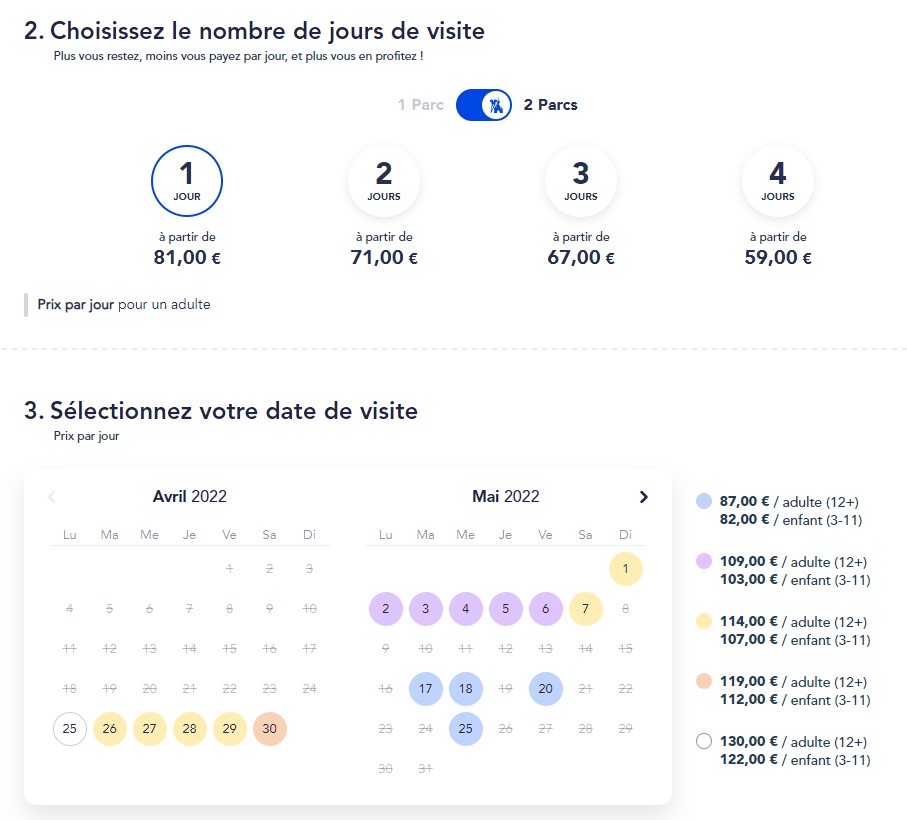Select the "4 JOURS" ticket option
Image resolution: width=907 pixels, height=820 pixels.
tap(777, 181)
